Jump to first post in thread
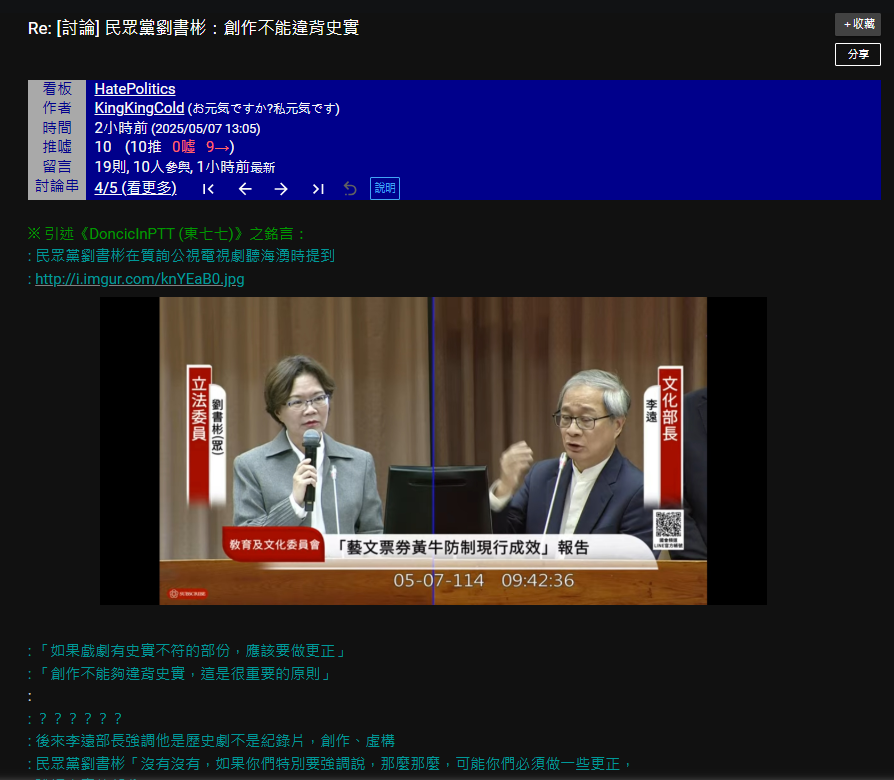This screenshot has height=780, width=894. 208,189
